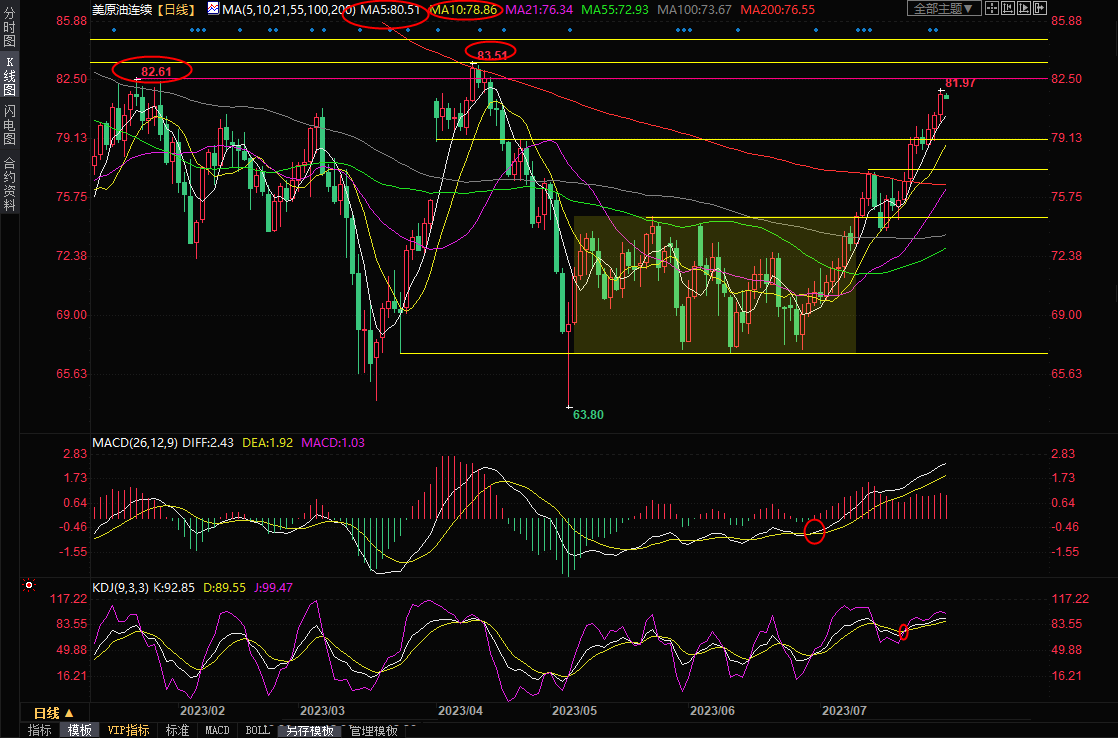Click the red circle on MACD crossover
Image resolution: width=1118 pixels, height=738 pixels.
click(x=814, y=532)
